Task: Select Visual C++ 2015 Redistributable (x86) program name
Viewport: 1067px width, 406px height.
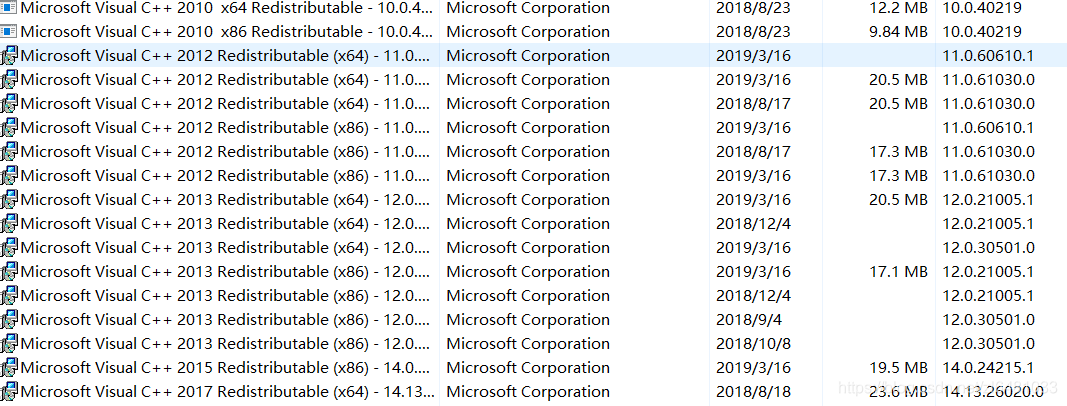Action: pyautogui.click(x=225, y=368)
